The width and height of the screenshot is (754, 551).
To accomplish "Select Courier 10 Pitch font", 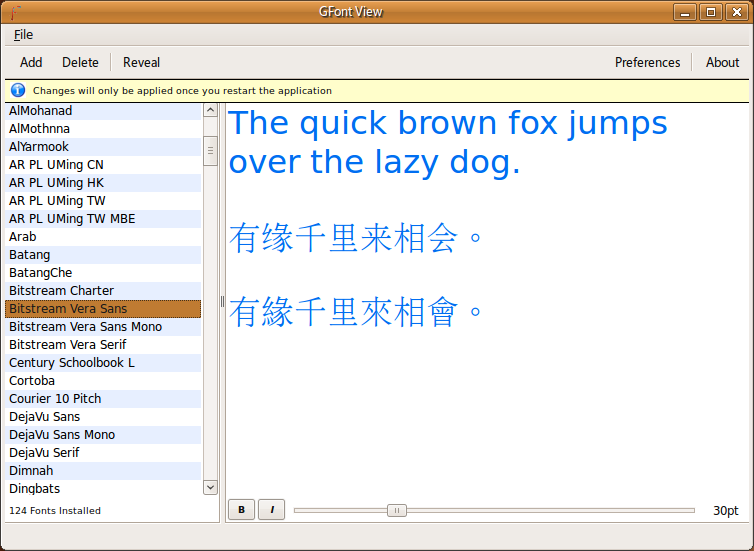I will point(103,399).
